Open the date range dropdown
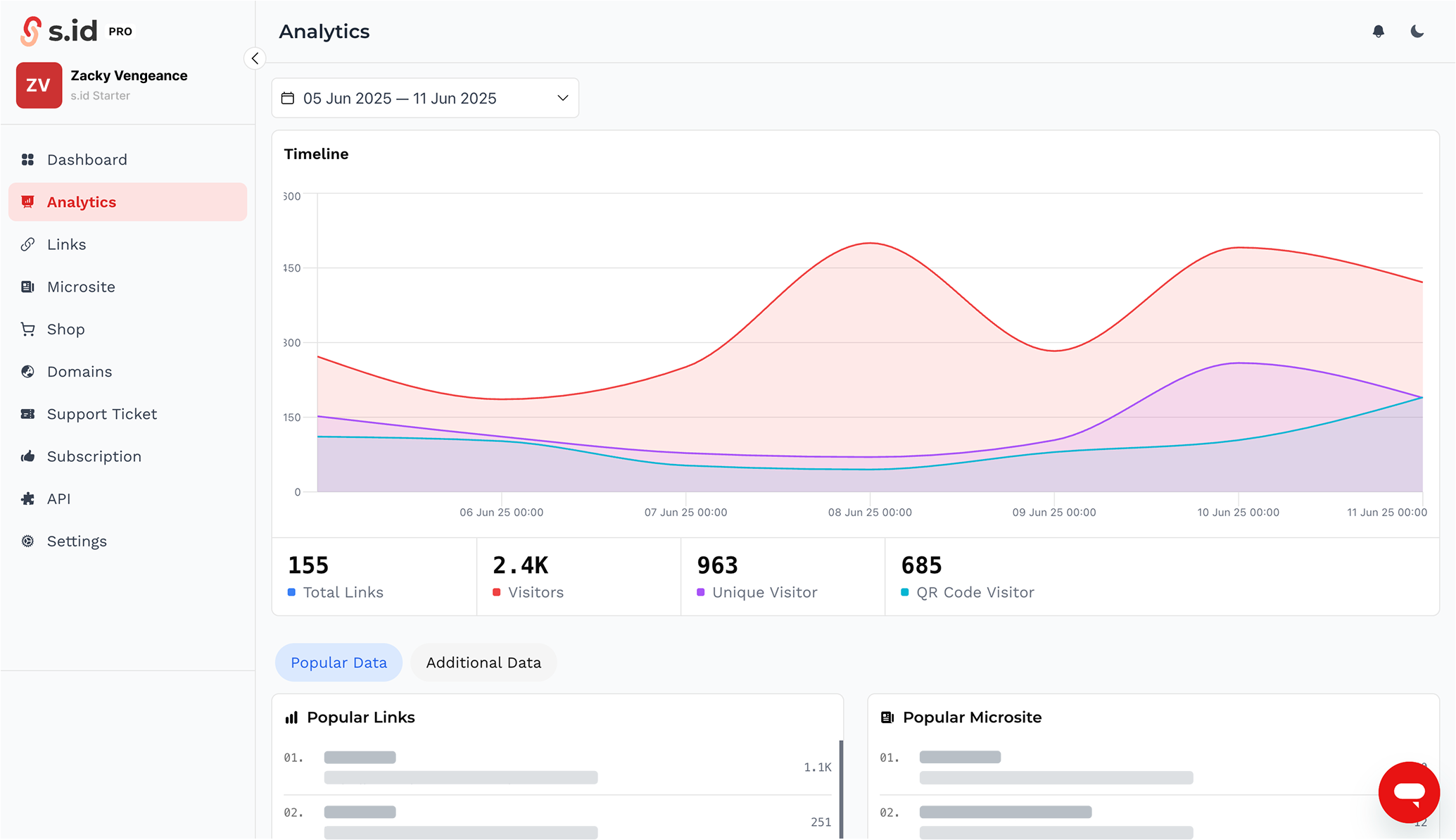1456x840 pixels. (x=425, y=99)
